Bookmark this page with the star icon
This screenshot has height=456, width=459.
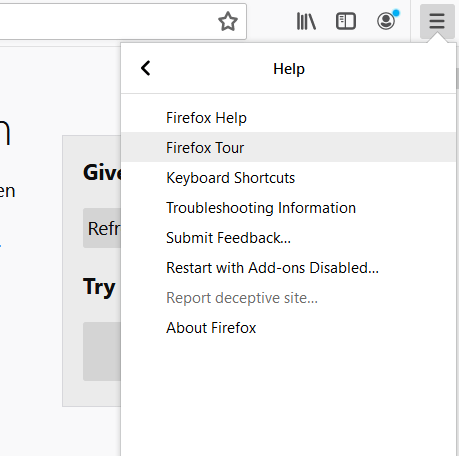click(228, 21)
